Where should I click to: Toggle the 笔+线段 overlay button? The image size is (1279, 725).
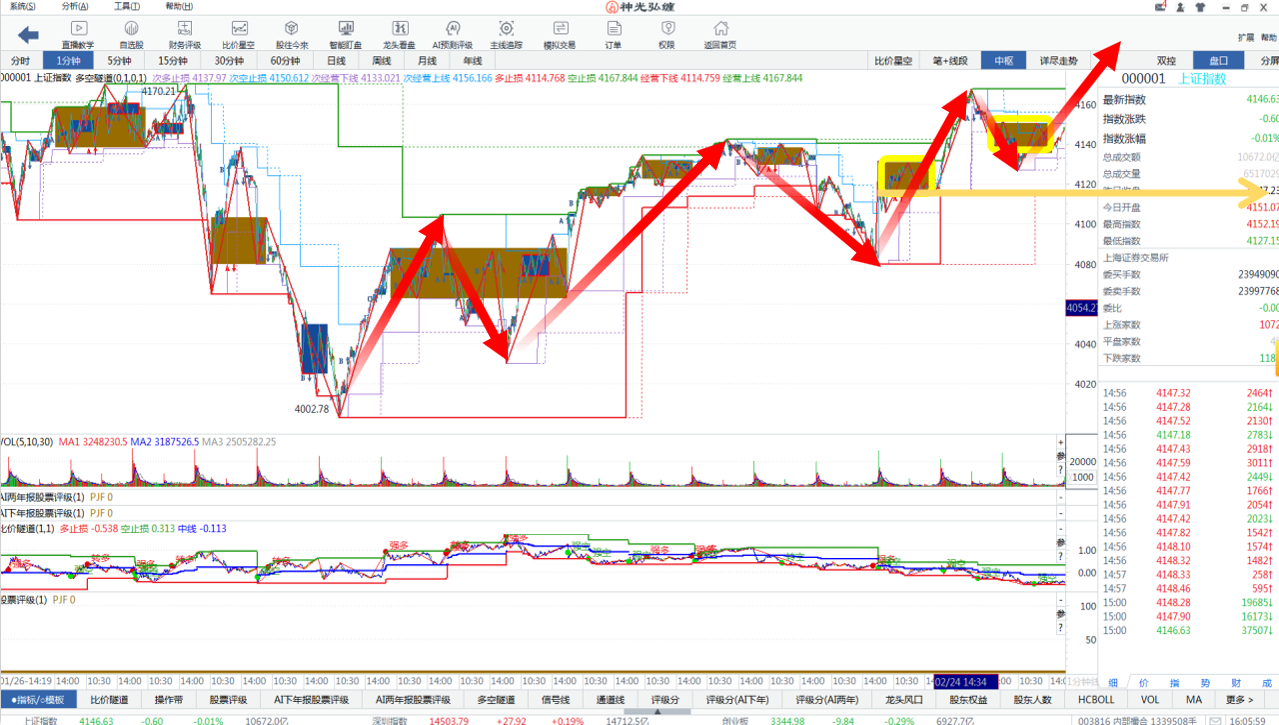pos(949,61)
